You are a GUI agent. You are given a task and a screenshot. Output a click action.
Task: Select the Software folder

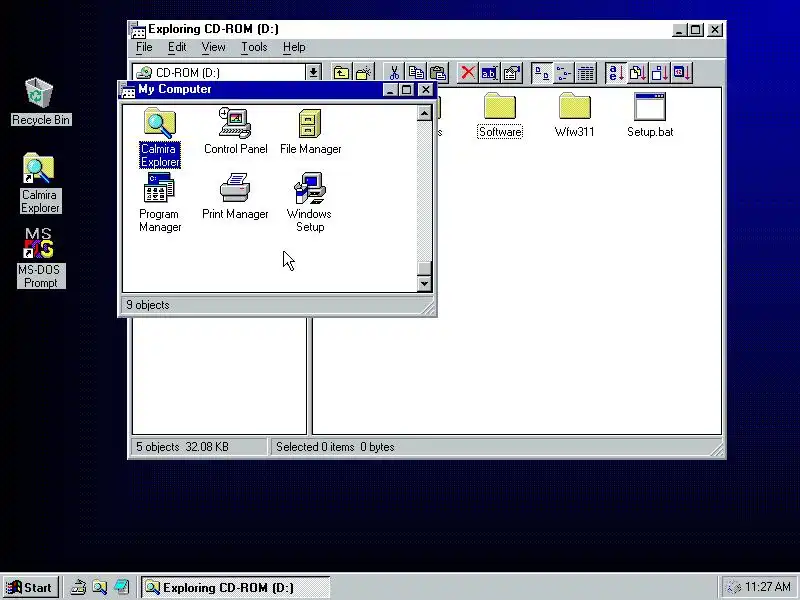point(500,115)
